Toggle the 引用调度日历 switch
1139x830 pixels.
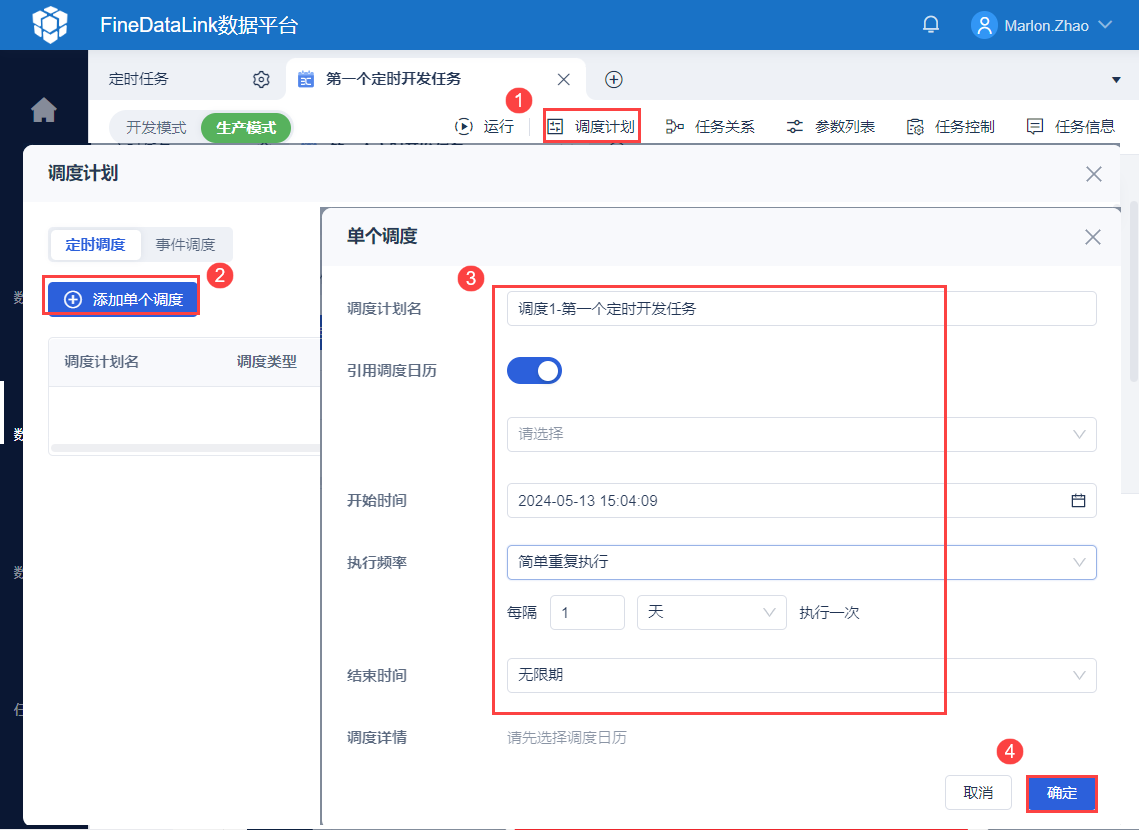534,370
